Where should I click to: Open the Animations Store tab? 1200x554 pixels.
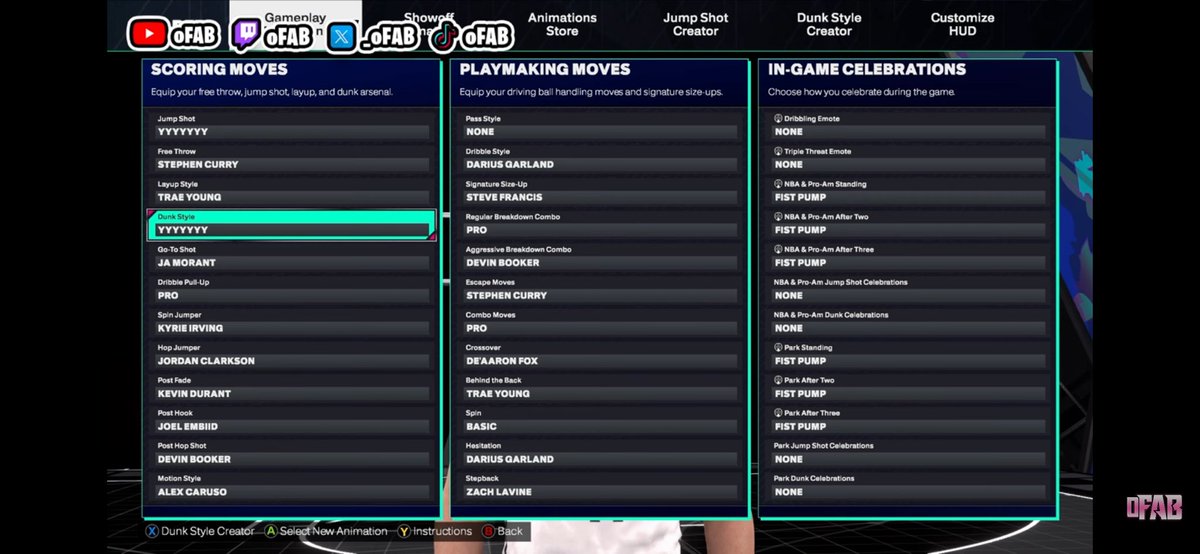(x=562, y=24)
